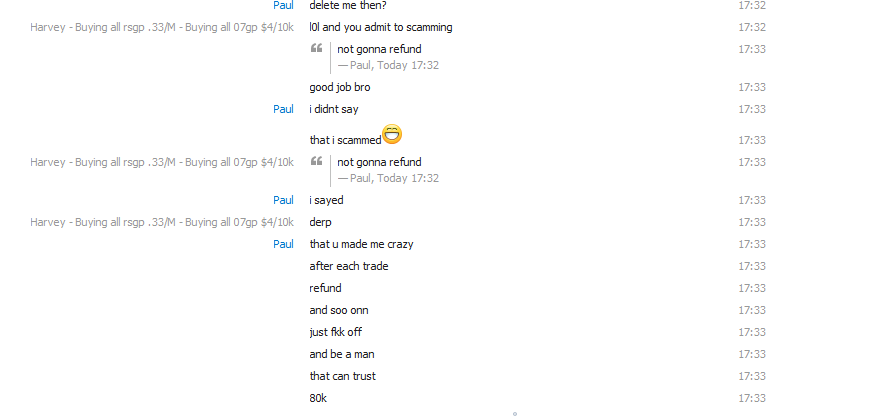869x417 pixels.
Task: Click the 'and be a man' message
Action: (x=342, y=354)
